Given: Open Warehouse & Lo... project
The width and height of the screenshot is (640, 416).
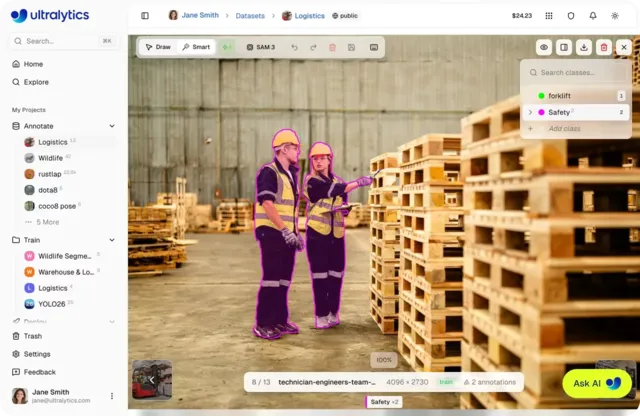Looking at the screenshot, I should click(66, 272).
